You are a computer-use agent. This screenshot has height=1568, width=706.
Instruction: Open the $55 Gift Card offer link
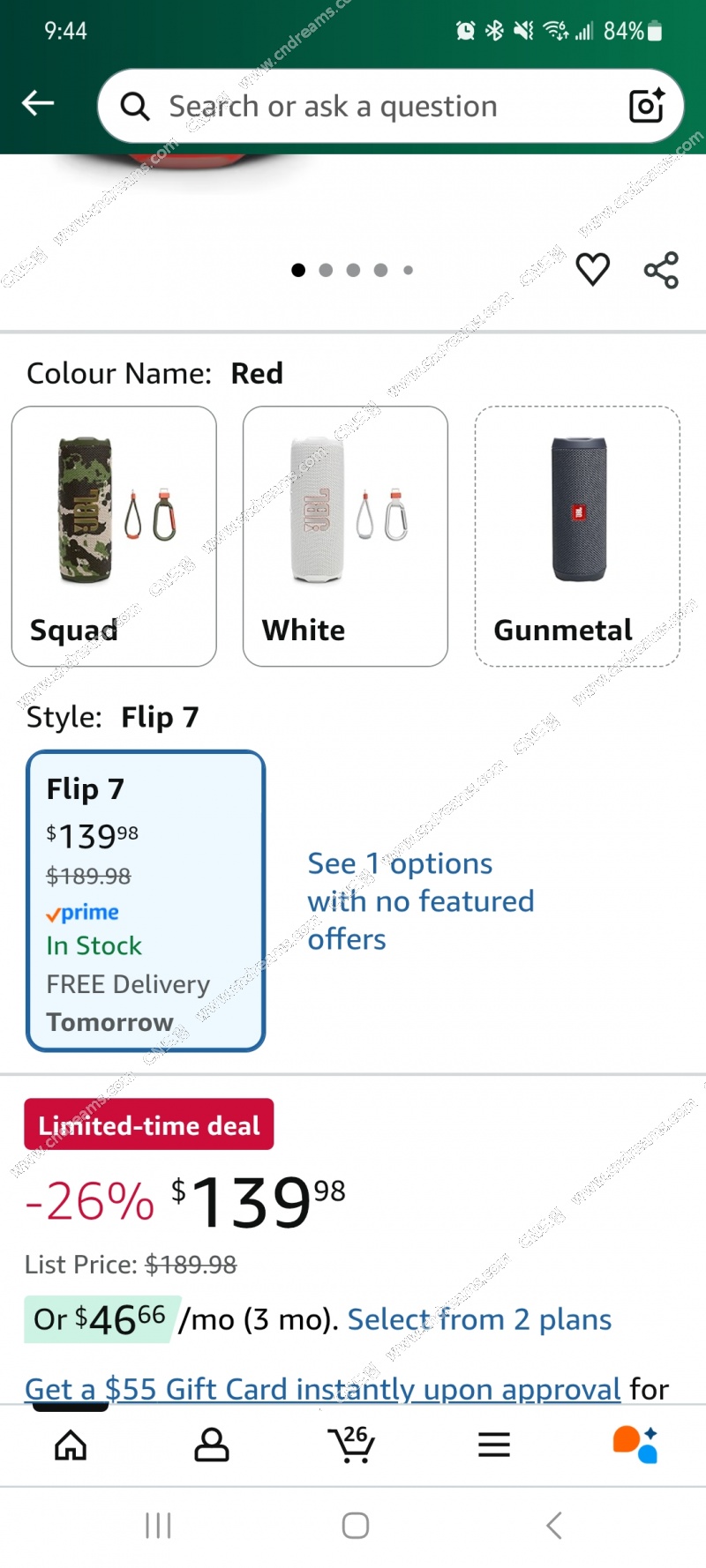pyautogui.click(x=322, y=1389)
